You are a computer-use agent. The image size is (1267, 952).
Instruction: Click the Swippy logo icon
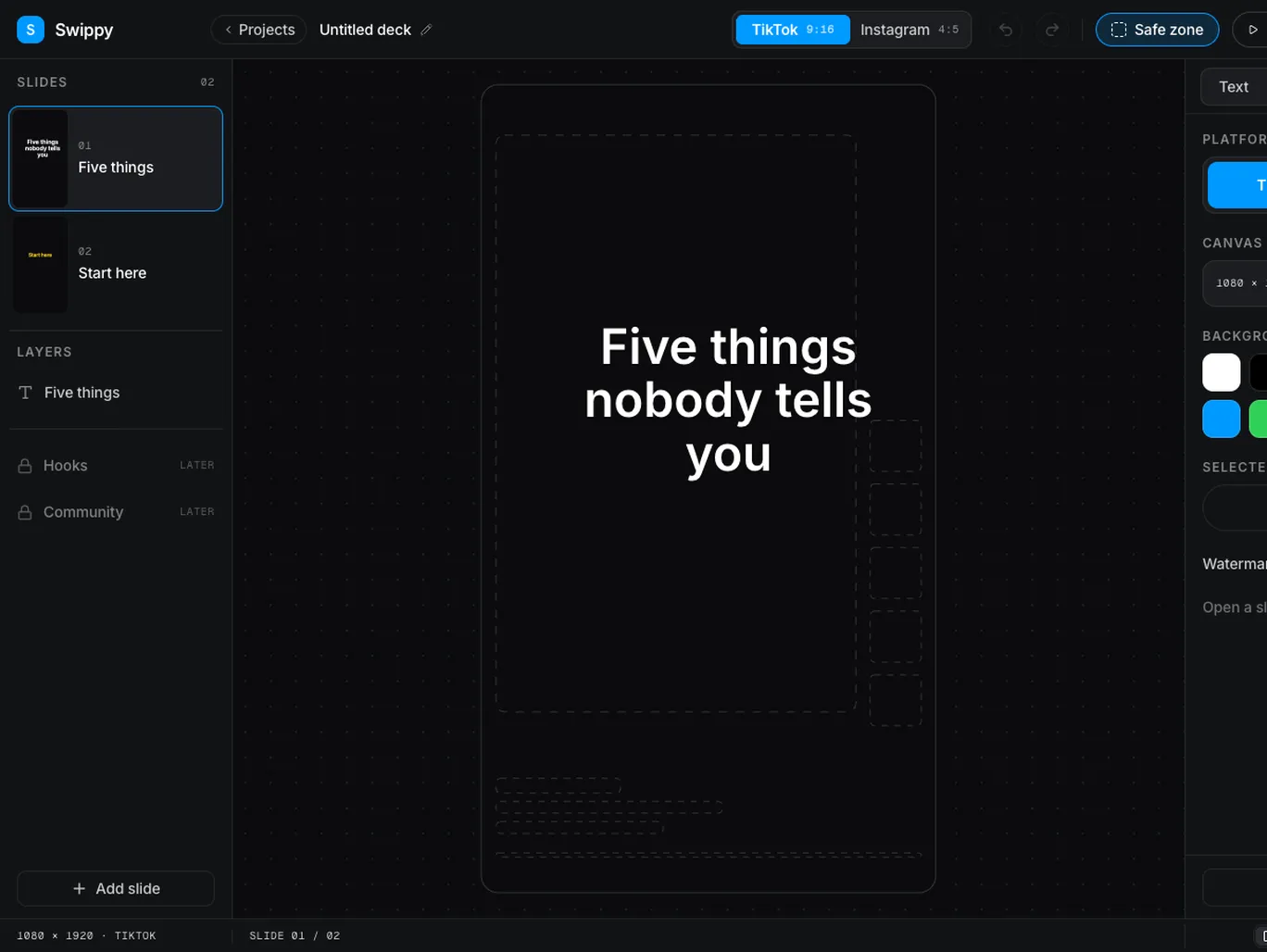pyautogui.click(x=31, y=30)
